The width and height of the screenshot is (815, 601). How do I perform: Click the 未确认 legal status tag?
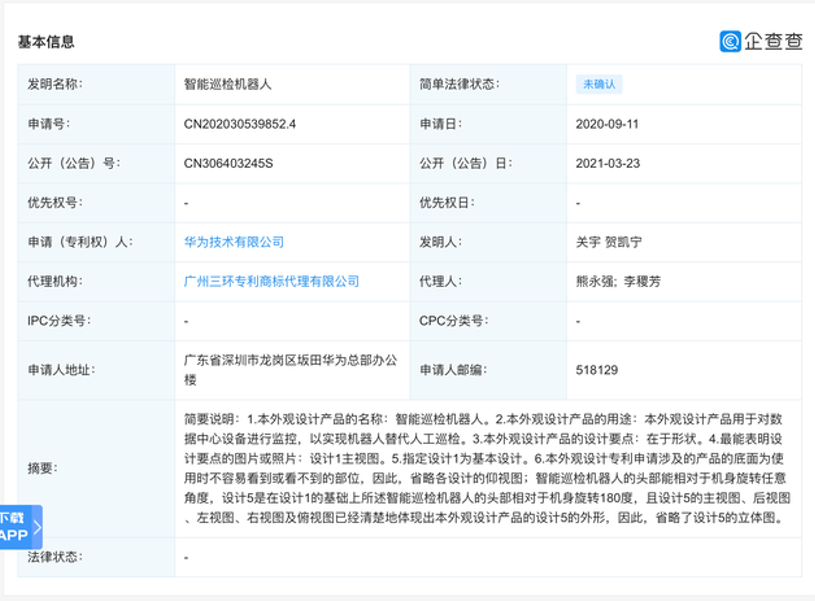point(599,84)
